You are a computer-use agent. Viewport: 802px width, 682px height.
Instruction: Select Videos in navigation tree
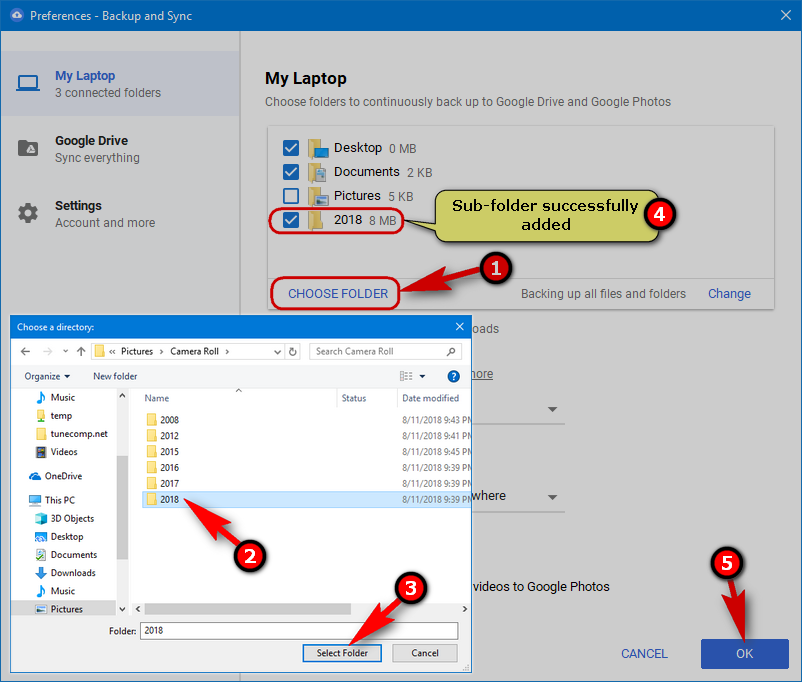[57, 452]
